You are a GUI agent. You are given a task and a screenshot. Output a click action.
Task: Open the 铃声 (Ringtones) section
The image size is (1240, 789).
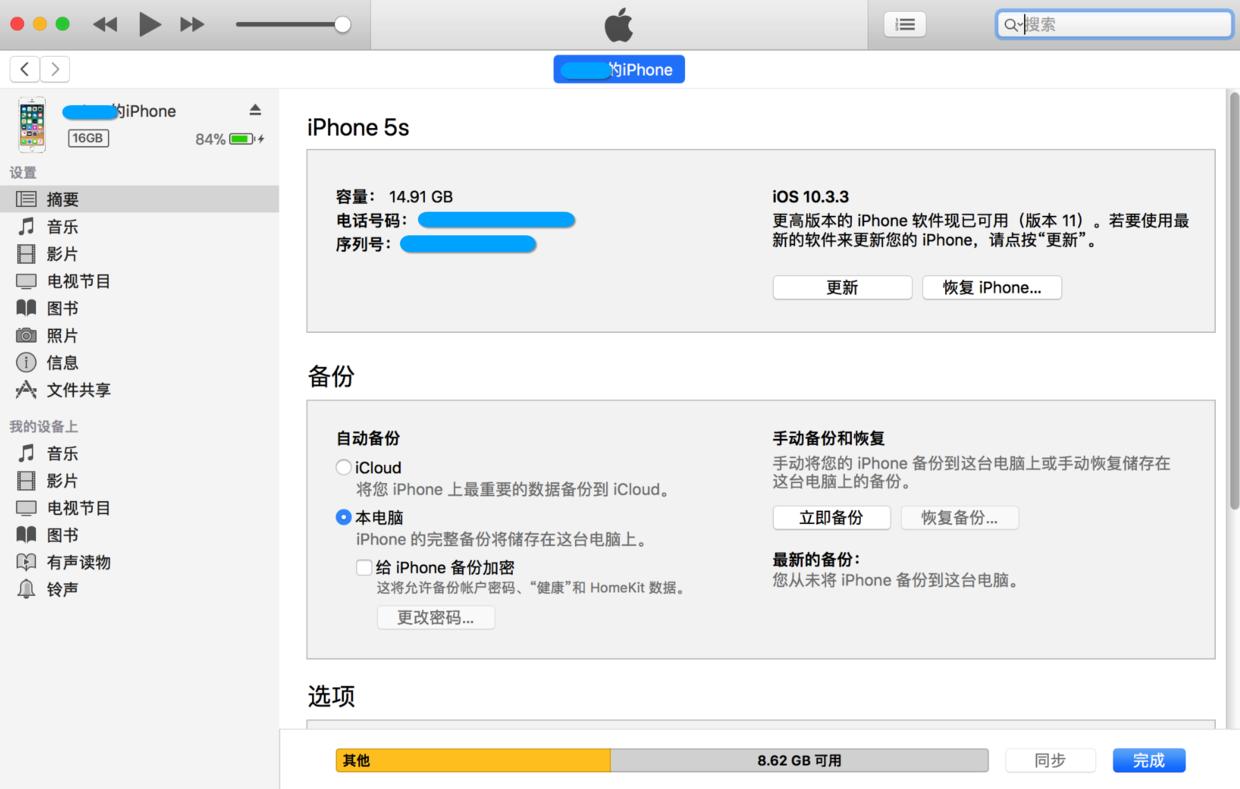coord(62,588)
